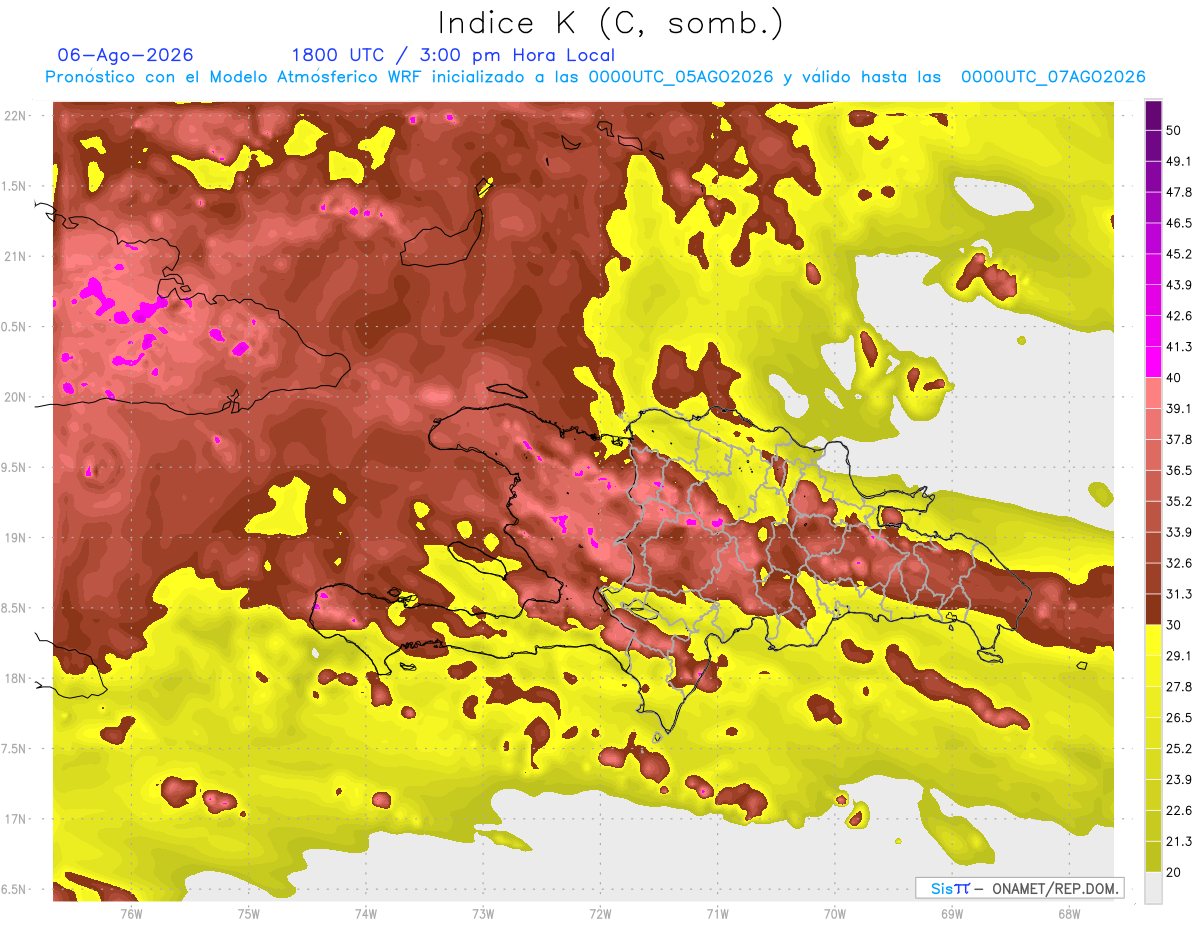The height and width of the screenshot is (927, 1200).
Task: Click the '72W' longitude label
Action: (600, 914)
